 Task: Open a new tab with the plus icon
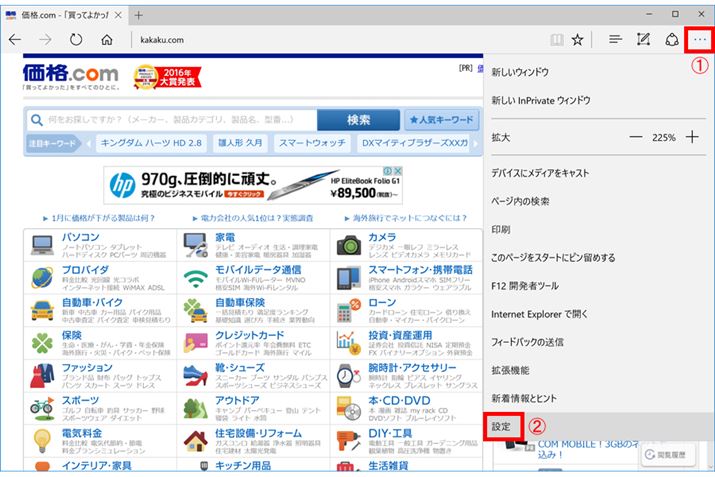[139, 16]
